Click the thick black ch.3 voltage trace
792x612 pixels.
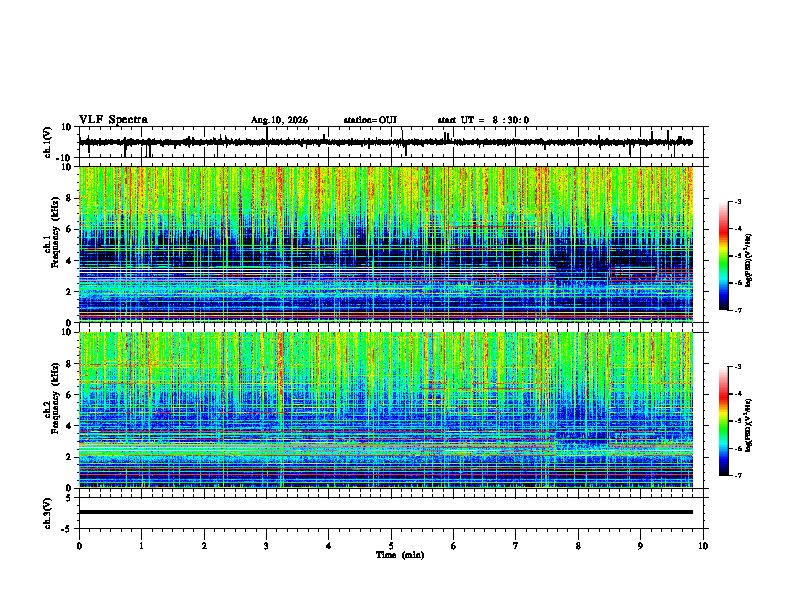coord(386,512)
